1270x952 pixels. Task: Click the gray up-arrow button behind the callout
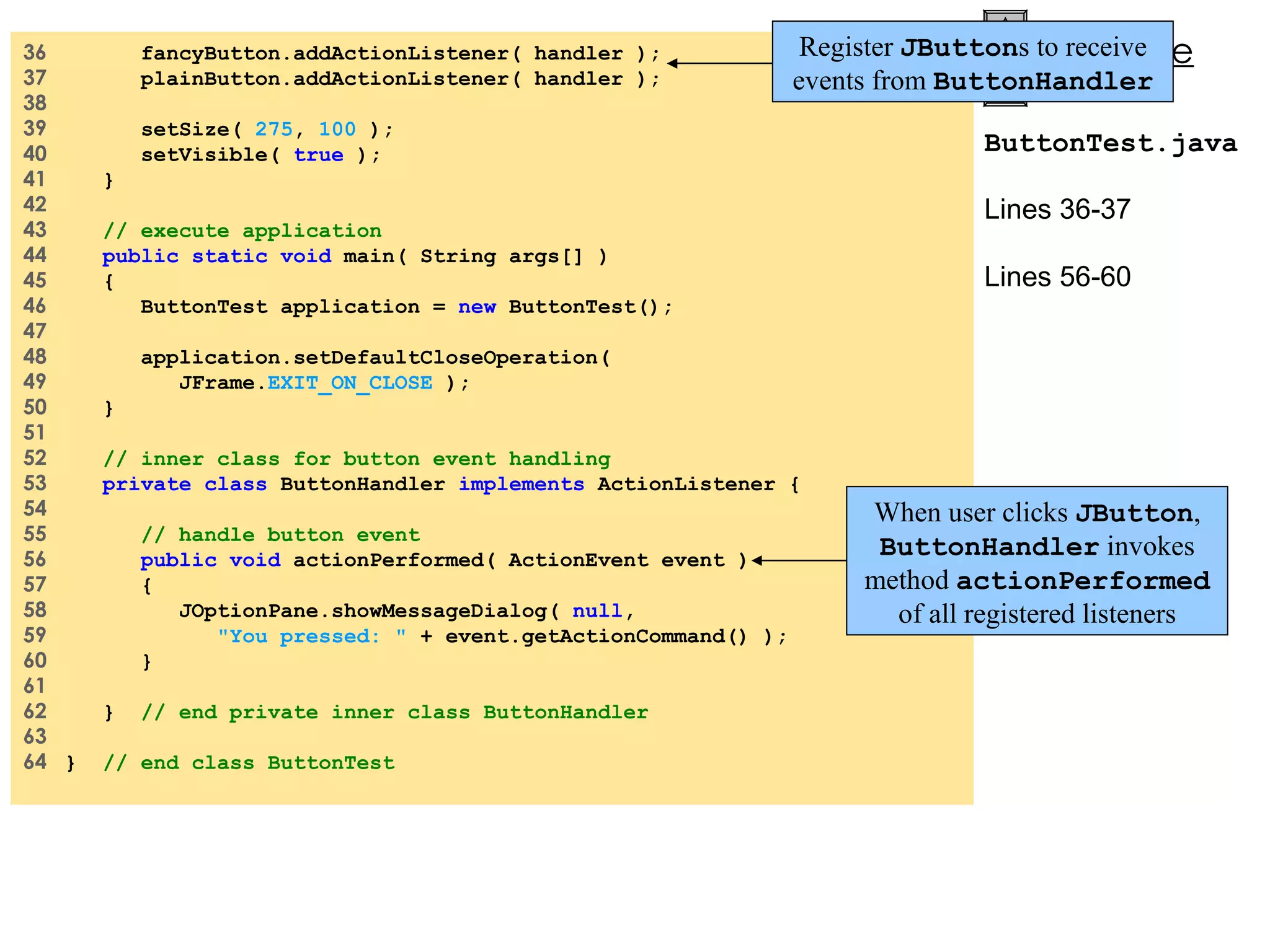[x=1005, y=15]
